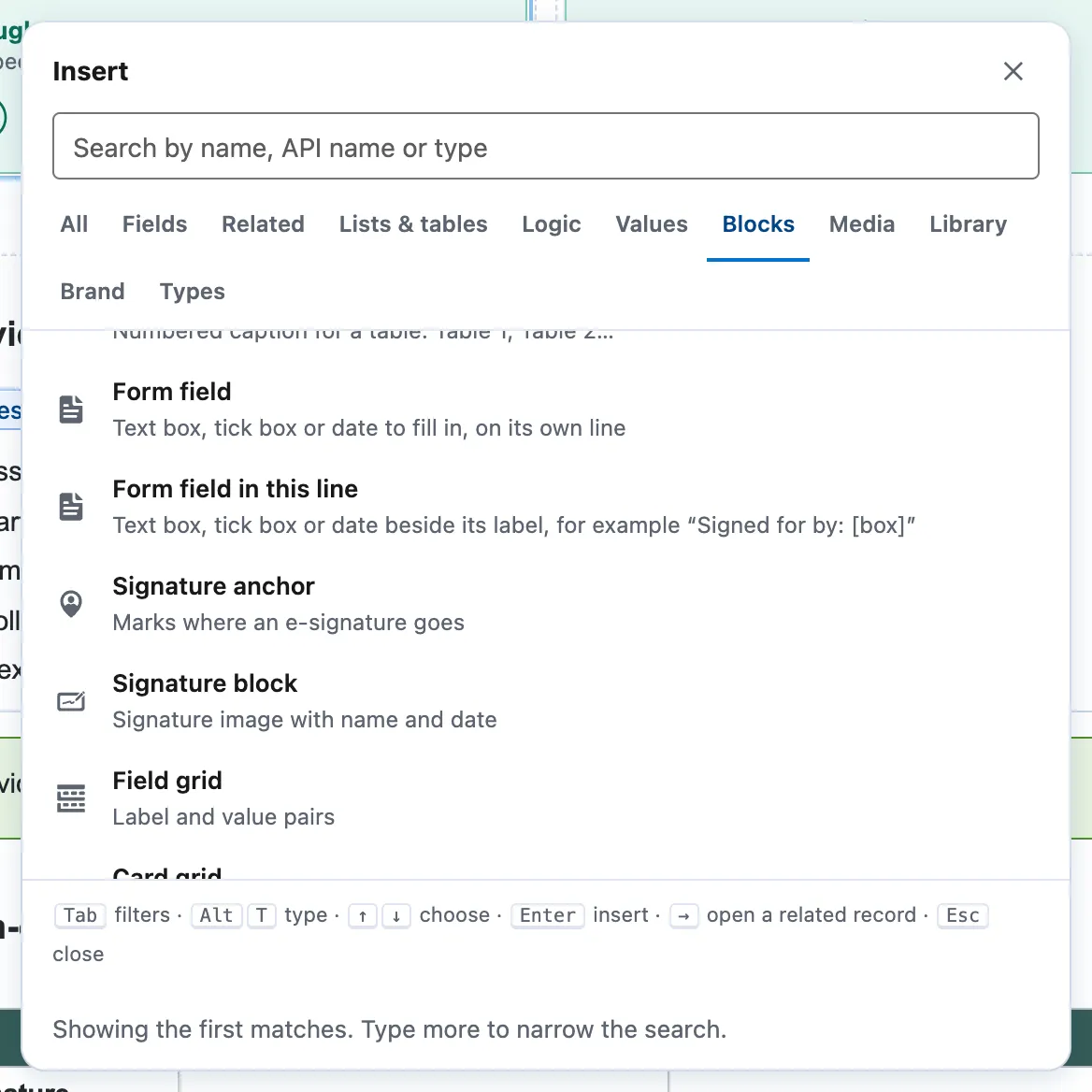Screen dimensions: 1092x1092
Task: Close the Insert dialog
Action: [x=1013, y=71]
